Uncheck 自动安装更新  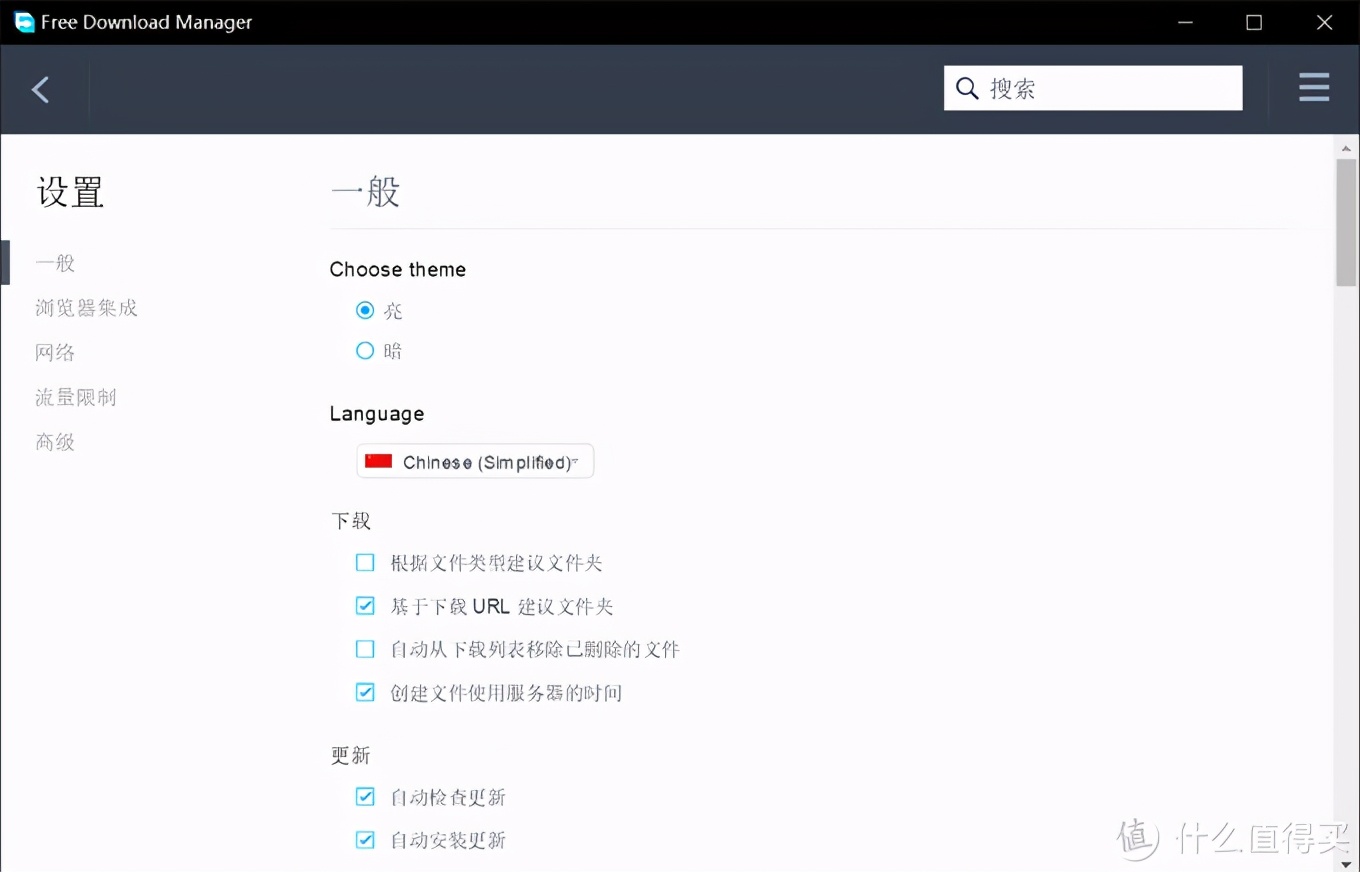[x=365, y=839]
